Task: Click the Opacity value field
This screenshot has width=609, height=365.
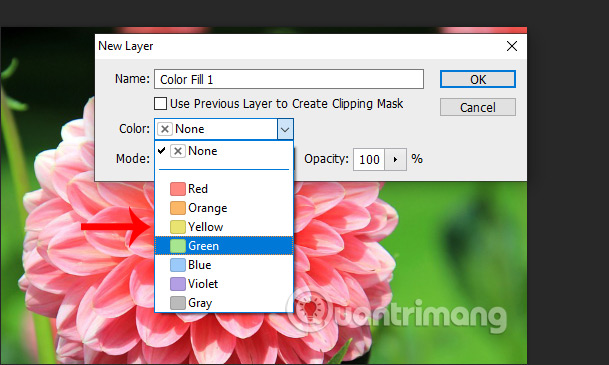Action: [x=369, y=159]
